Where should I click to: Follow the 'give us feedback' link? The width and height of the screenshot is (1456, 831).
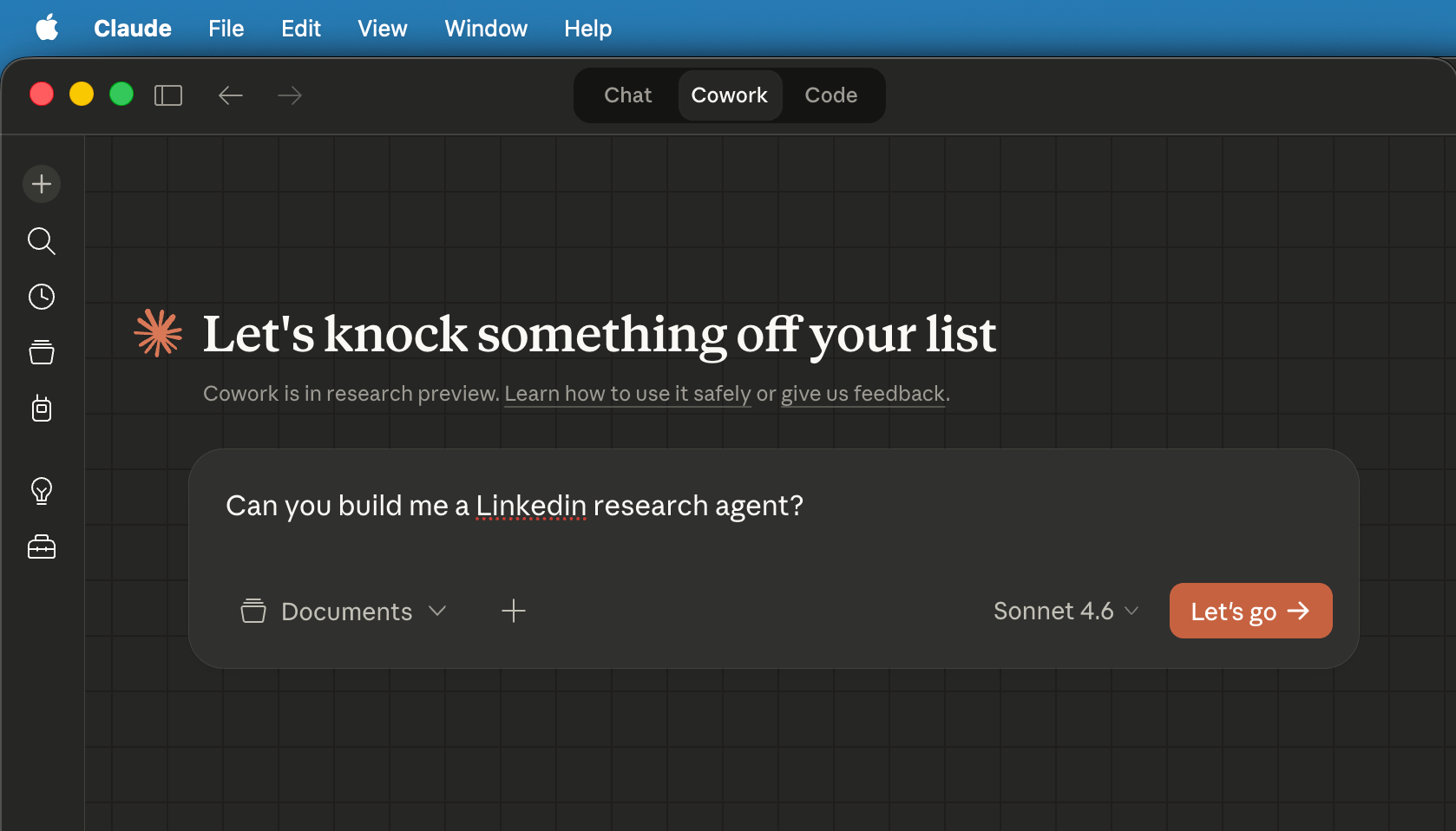pos(862,394)
